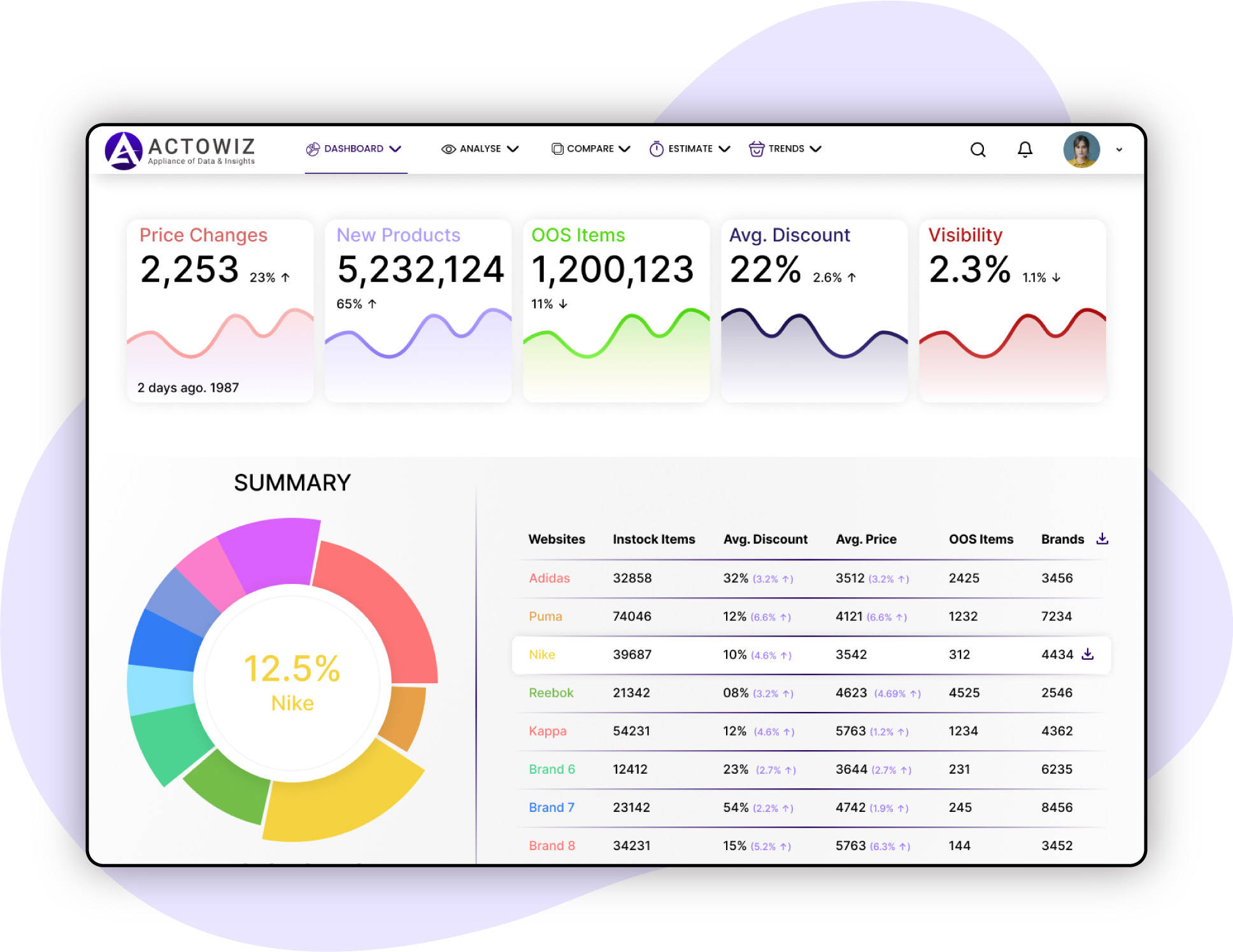Select the orange donut chart segment
Viewport: 1233px width, 952px height.
pyautogui.click(x=405, y=716)
